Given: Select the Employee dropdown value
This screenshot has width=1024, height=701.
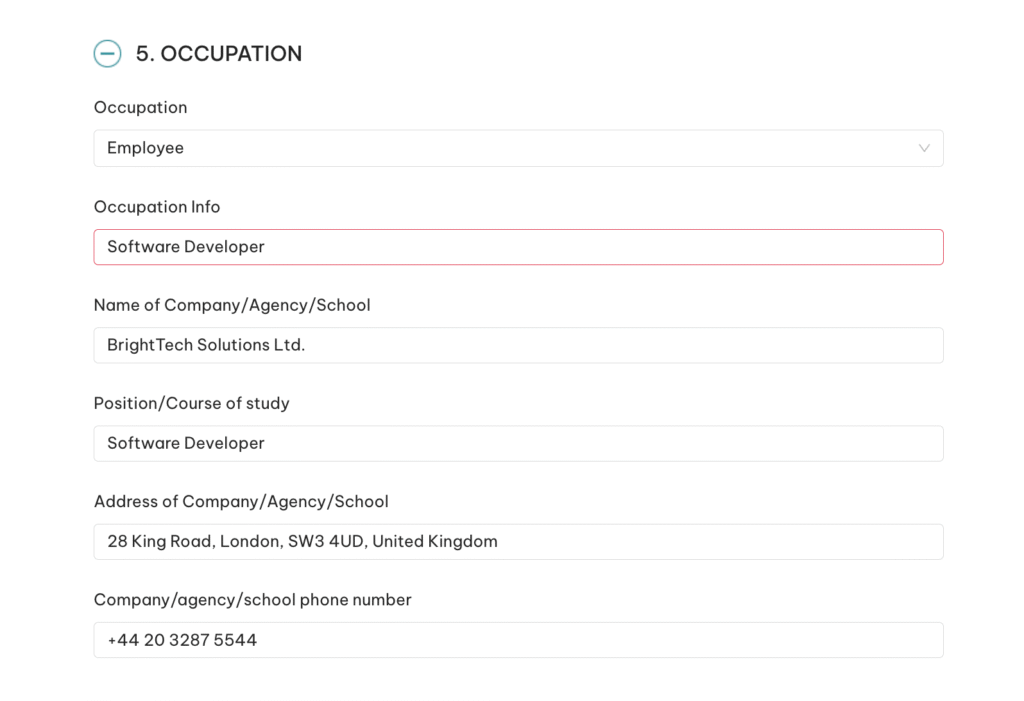Looking at the screenshot, I should pos(518,148).
